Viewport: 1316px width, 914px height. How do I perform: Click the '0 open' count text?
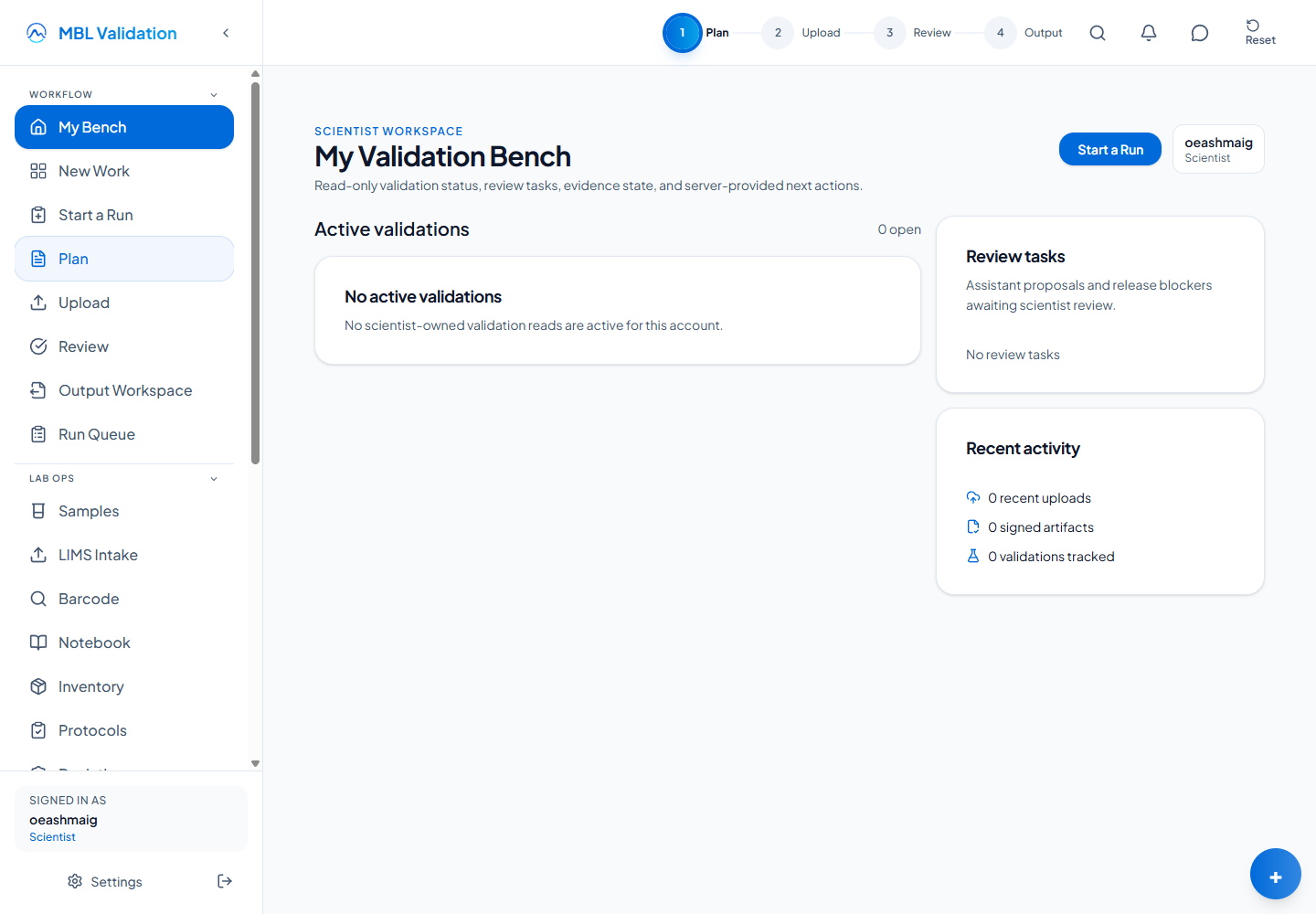pyautogui.click(x=899, y=229)
